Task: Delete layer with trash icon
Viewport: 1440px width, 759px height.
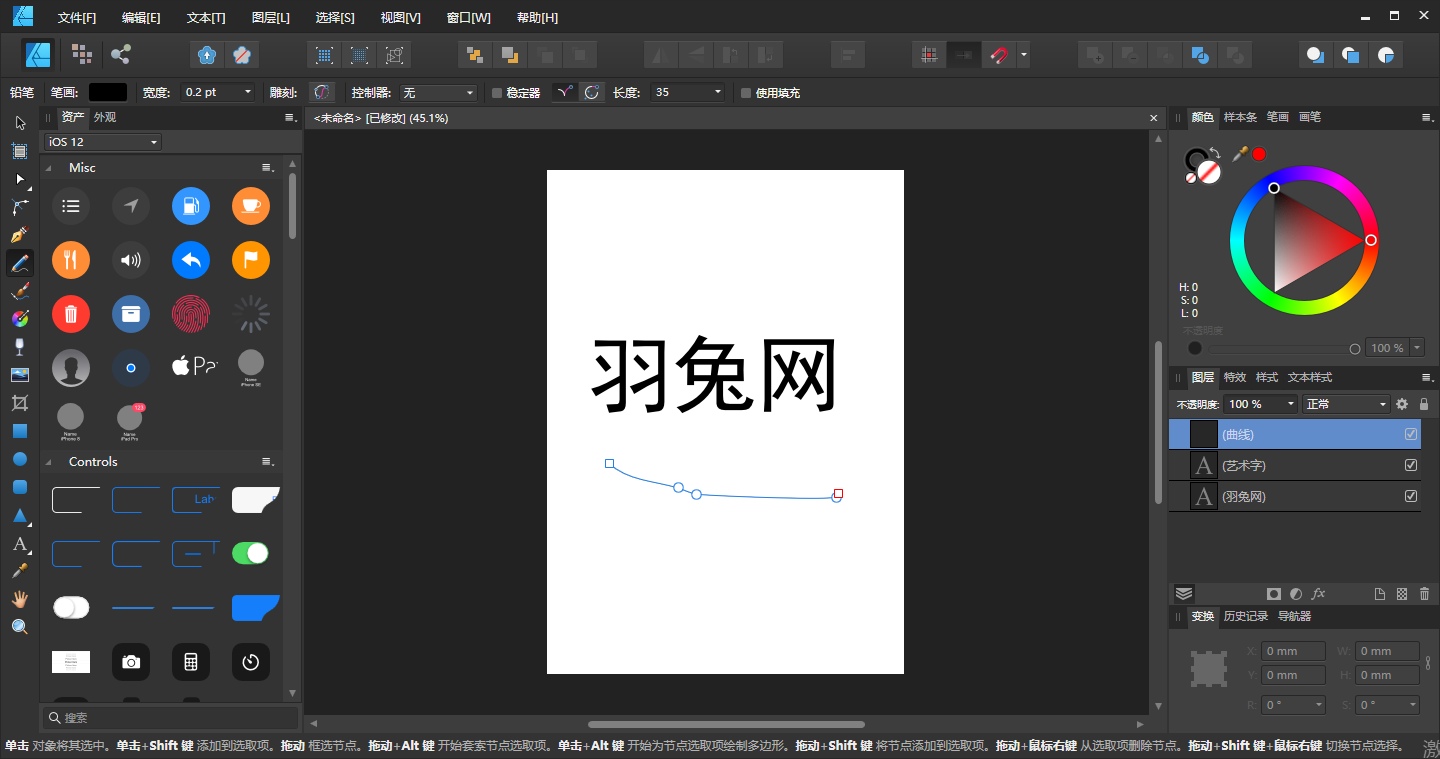Action: pos(1424,594)
